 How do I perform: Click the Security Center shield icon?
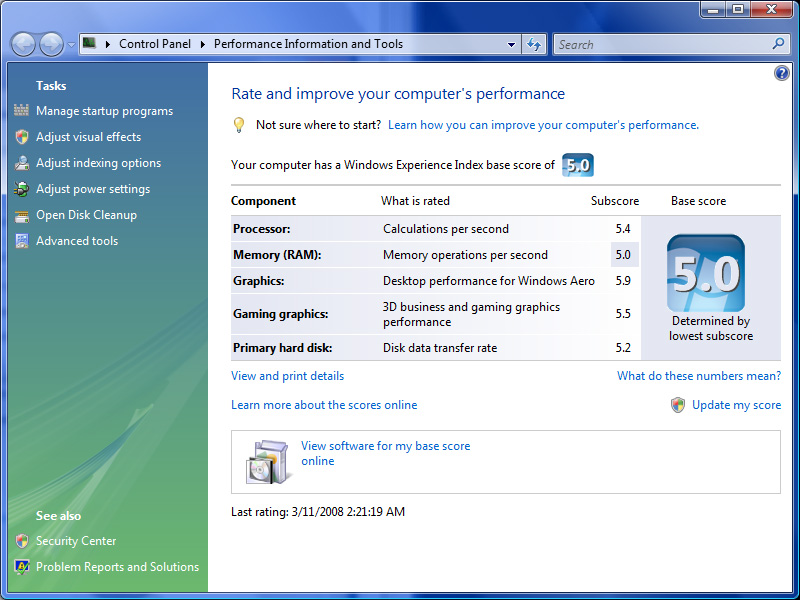(21, 541)
